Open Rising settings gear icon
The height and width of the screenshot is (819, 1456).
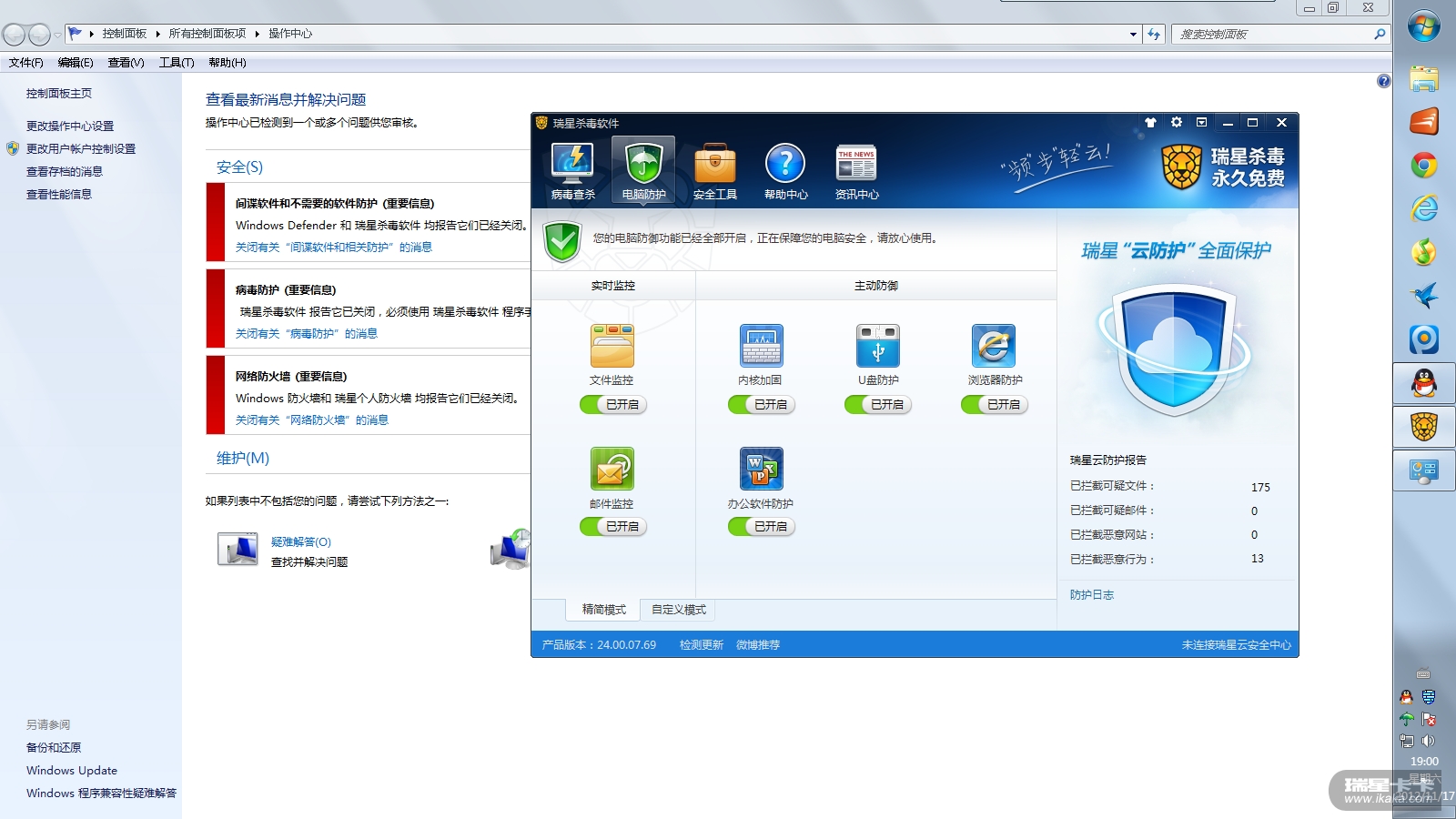click(x=1176, y=122)
